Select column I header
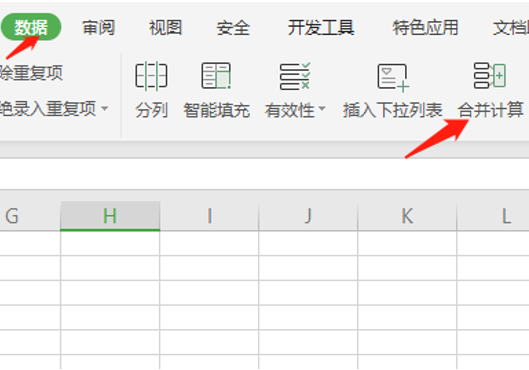The width and height of the screenshot is (529, 370). click(x=209, y=216)
